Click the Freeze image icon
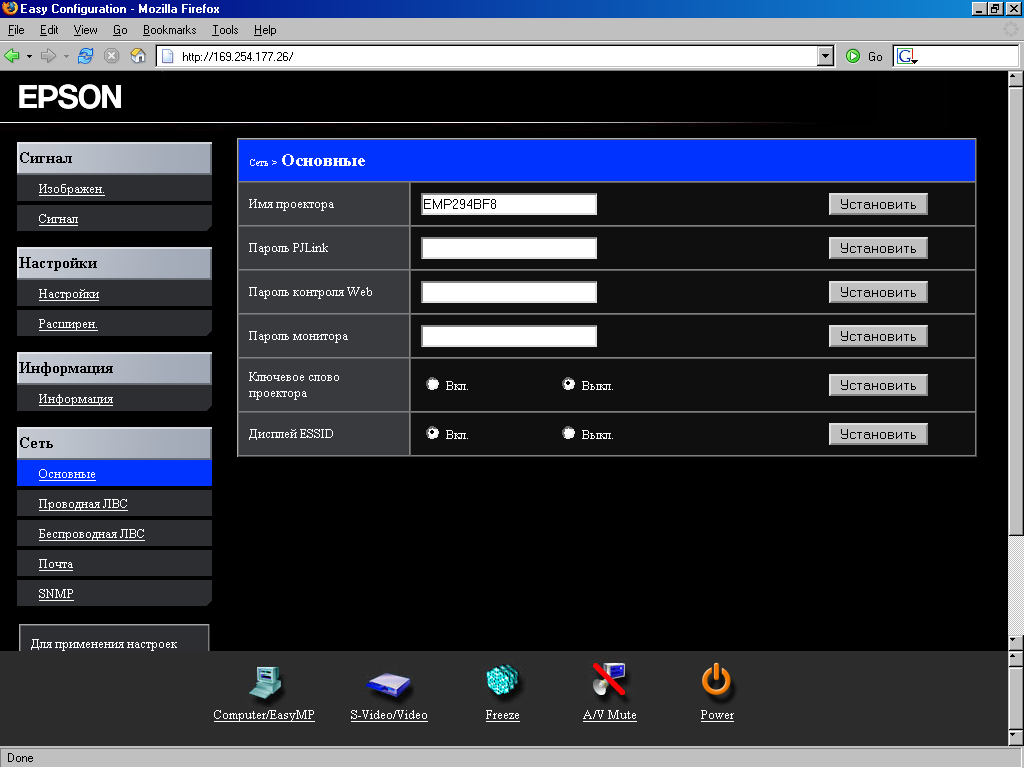Screen dimensions: 1024x768 click(x=502, y=681)
